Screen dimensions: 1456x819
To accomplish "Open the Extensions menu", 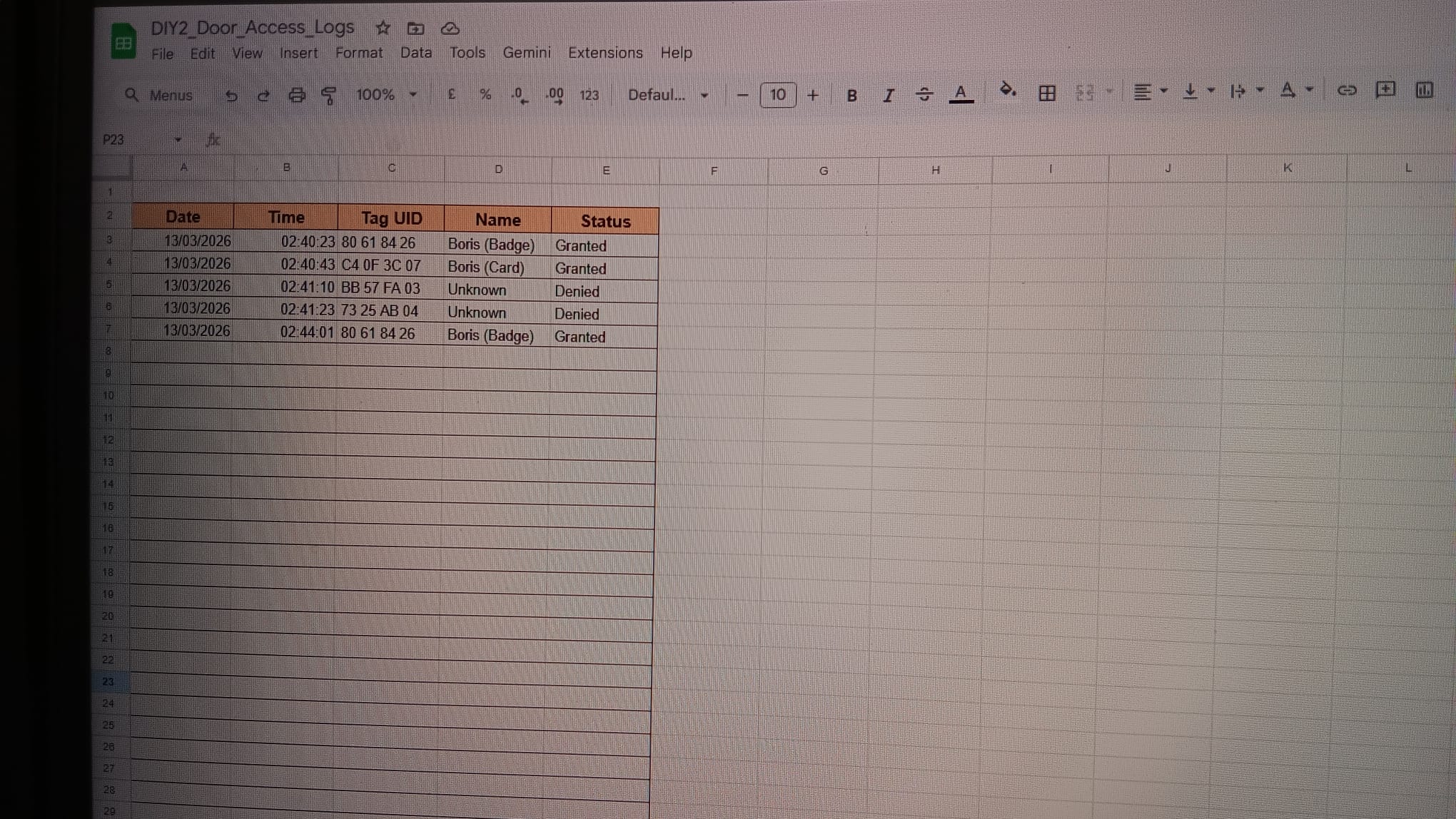I will pos(605,53).
